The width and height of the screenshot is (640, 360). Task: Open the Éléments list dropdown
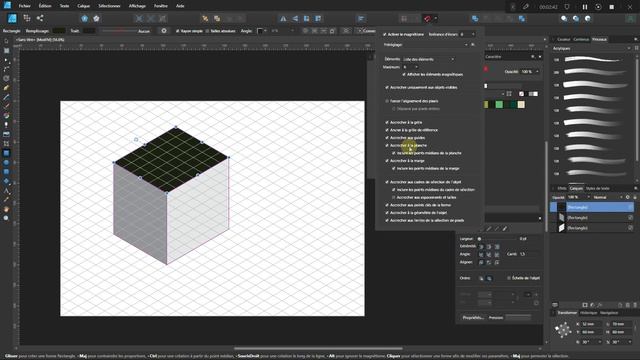pos(429,59)
